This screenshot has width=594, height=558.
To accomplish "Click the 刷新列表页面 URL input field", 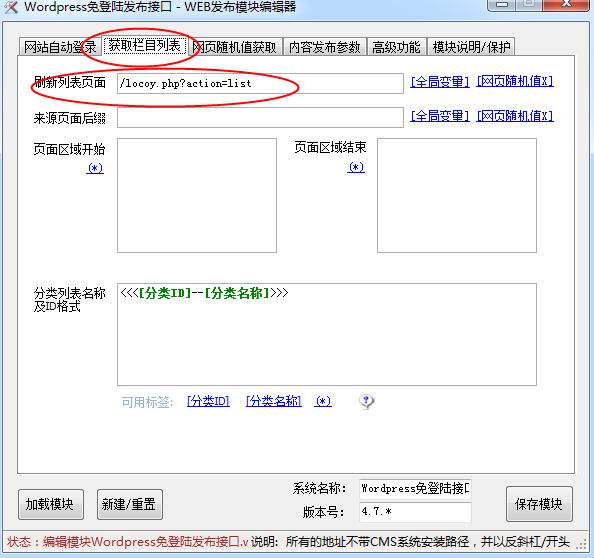I will pyautogui.click(x=260, y=83).
